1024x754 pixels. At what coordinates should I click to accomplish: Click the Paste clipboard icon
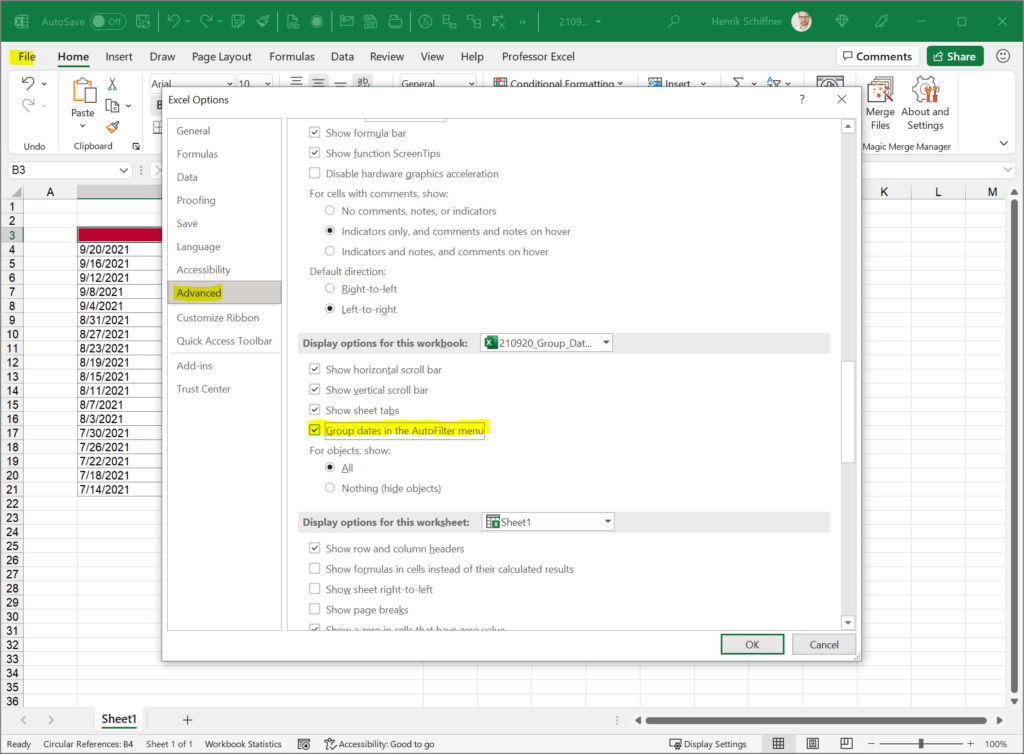84,91
